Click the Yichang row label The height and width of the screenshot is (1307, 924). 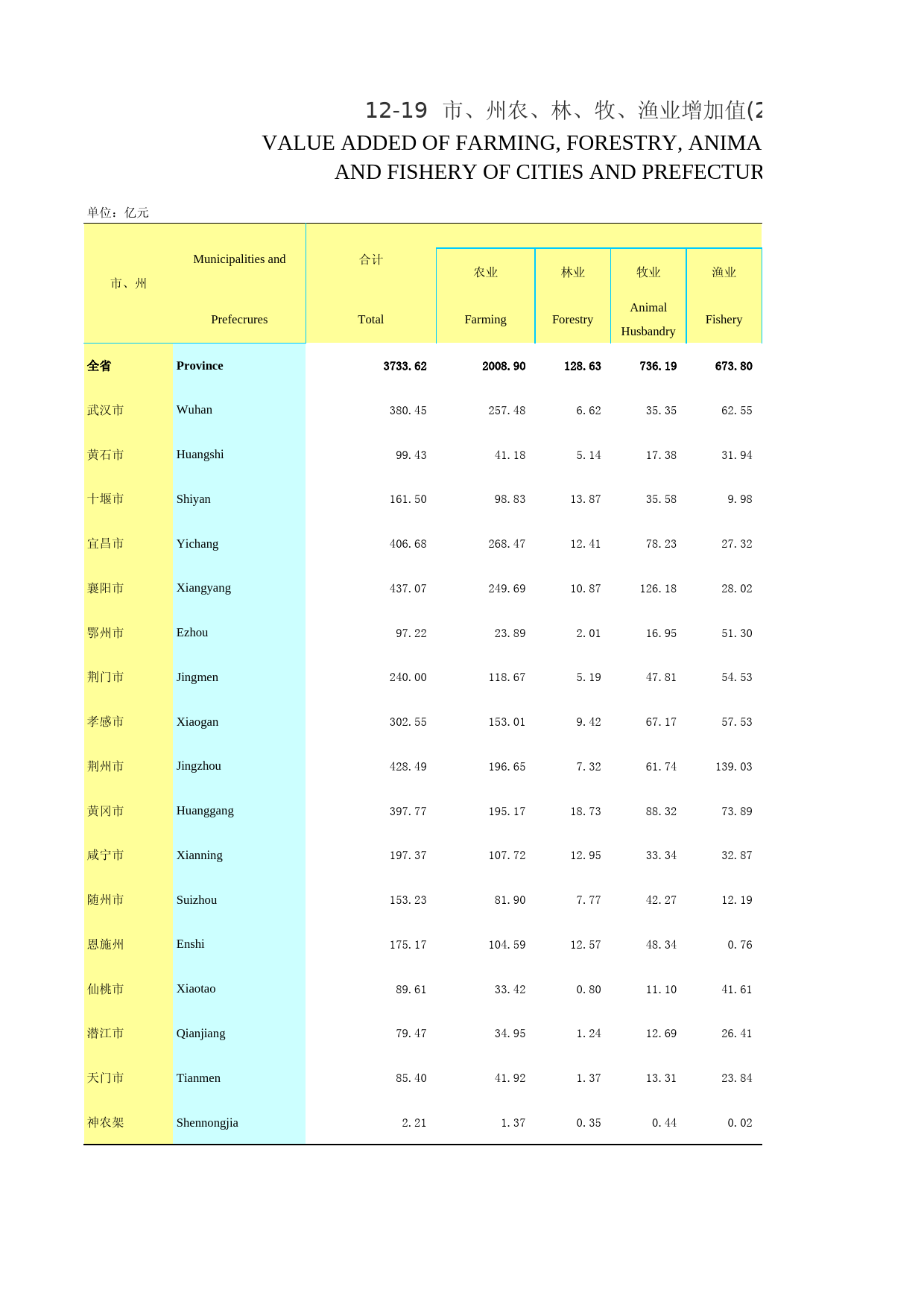[197, 544]
